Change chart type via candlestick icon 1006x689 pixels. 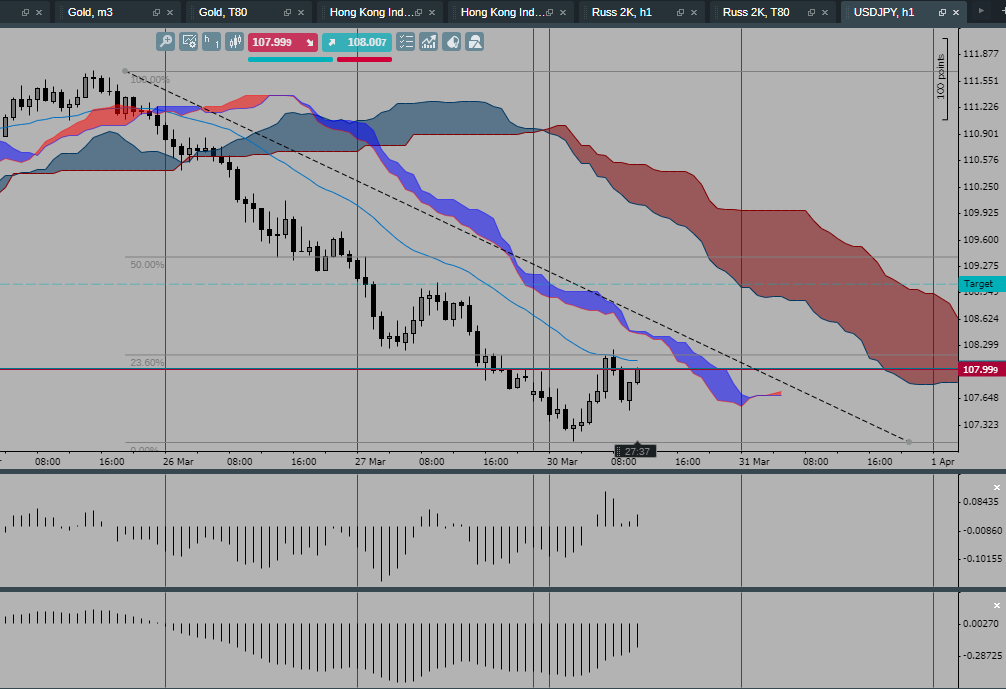[x=235, y=42]
